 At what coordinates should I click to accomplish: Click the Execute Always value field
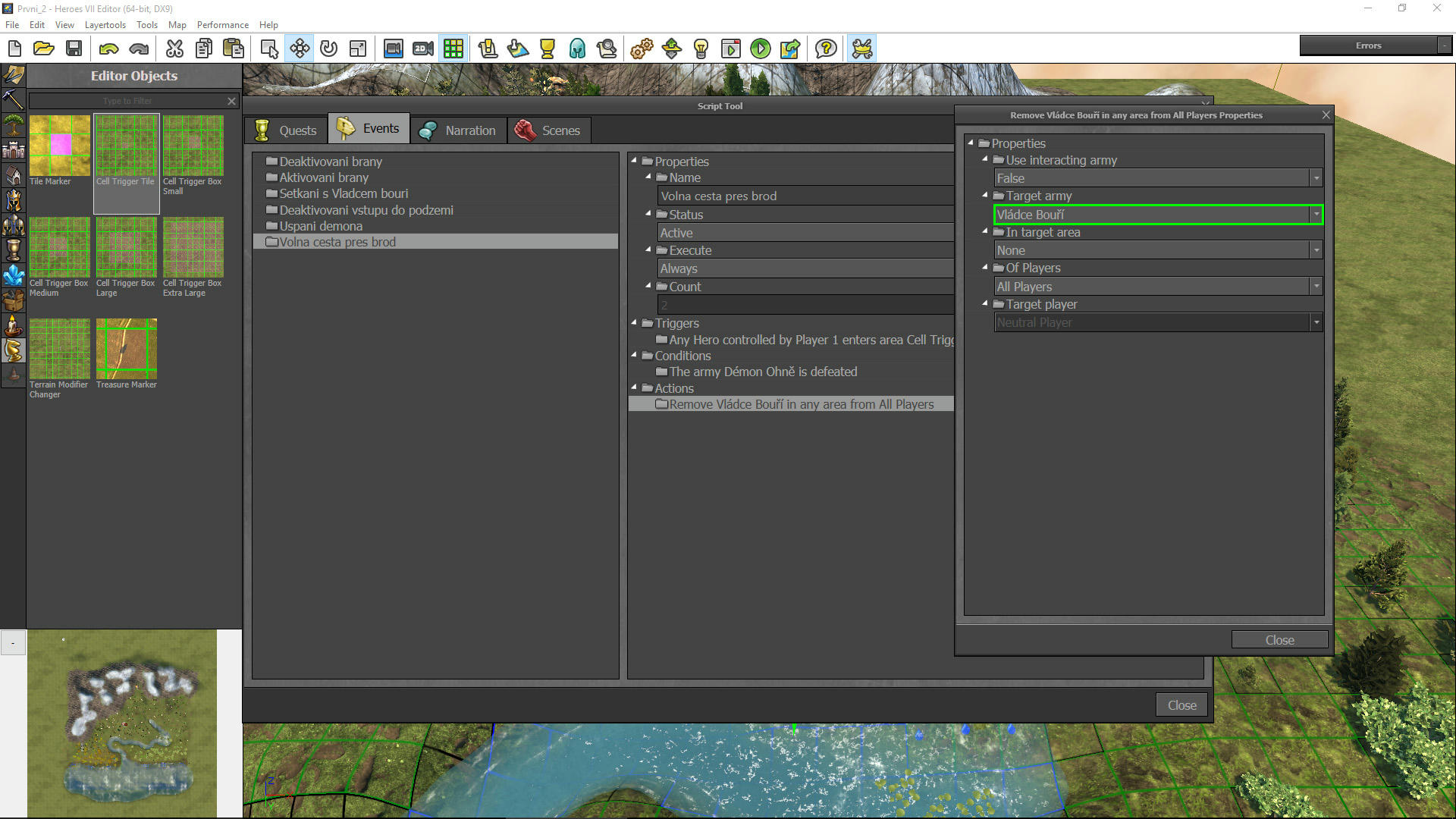coord(805,268)
